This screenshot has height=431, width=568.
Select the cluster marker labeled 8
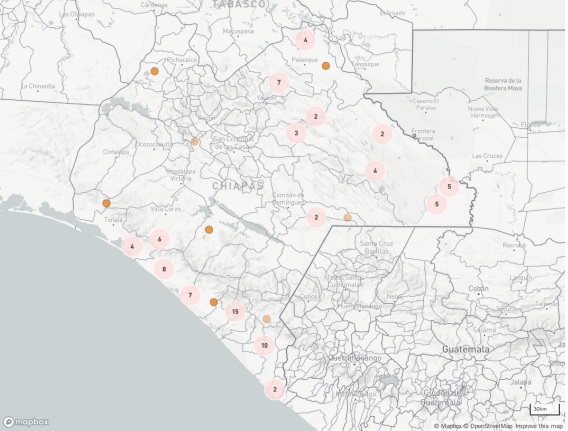(x=164, y=269)
